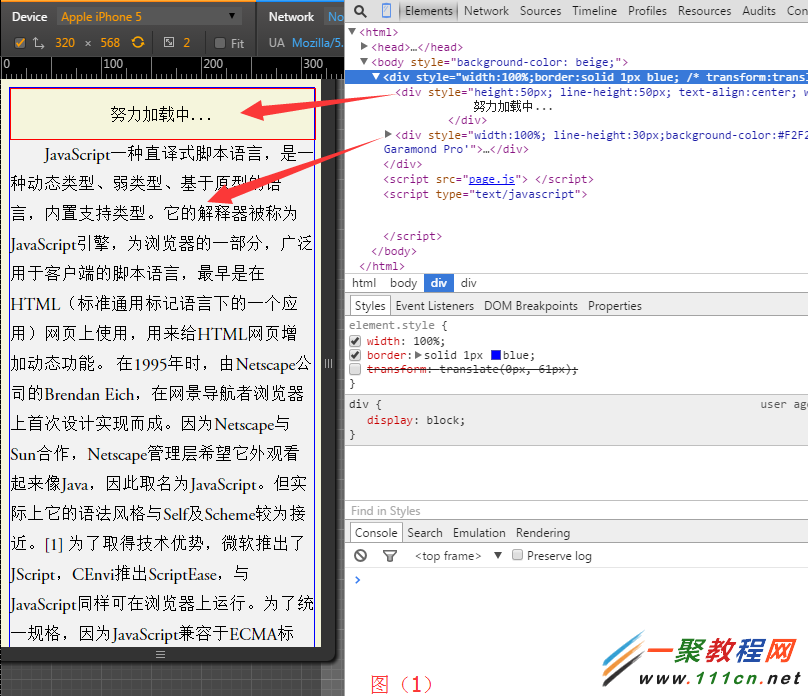Open the Audits panel tab
This screenshot has height=696, width=808.
[x=759, y=11]
